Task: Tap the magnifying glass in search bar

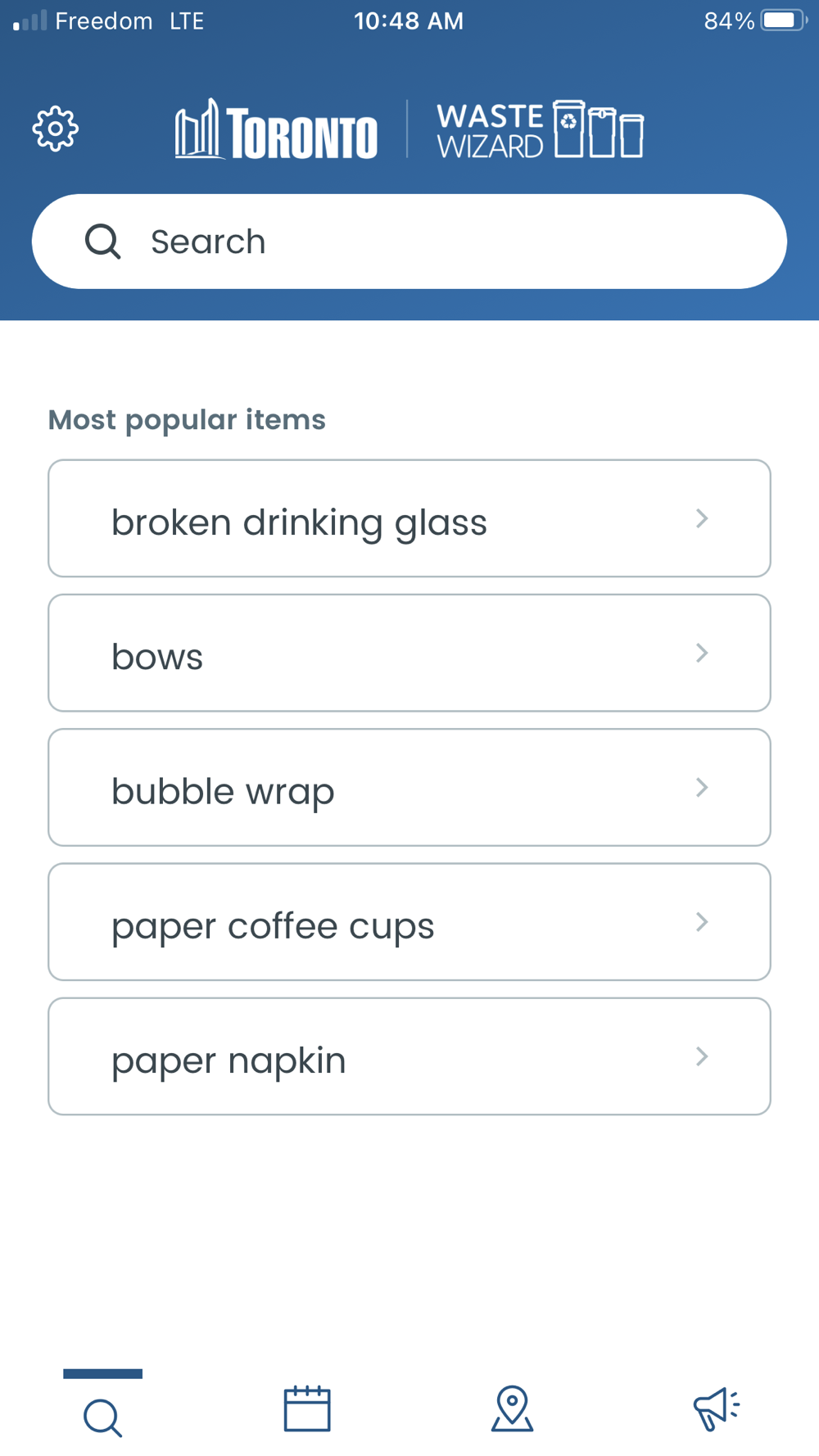Action: 103,242
